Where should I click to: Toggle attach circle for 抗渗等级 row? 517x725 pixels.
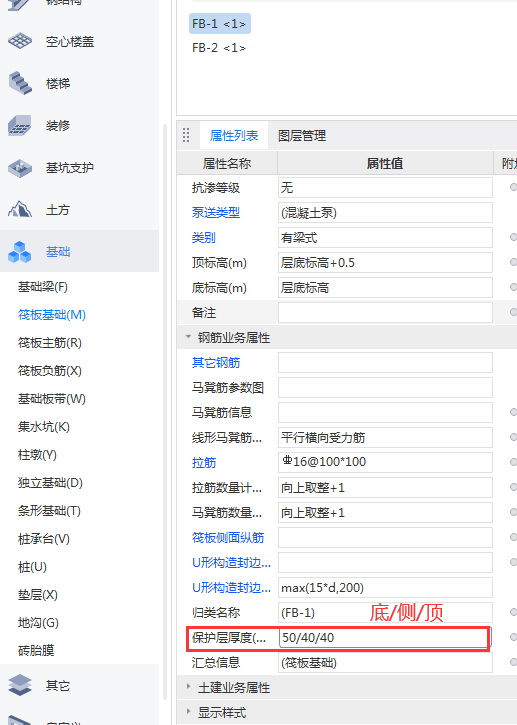[513, 187]
